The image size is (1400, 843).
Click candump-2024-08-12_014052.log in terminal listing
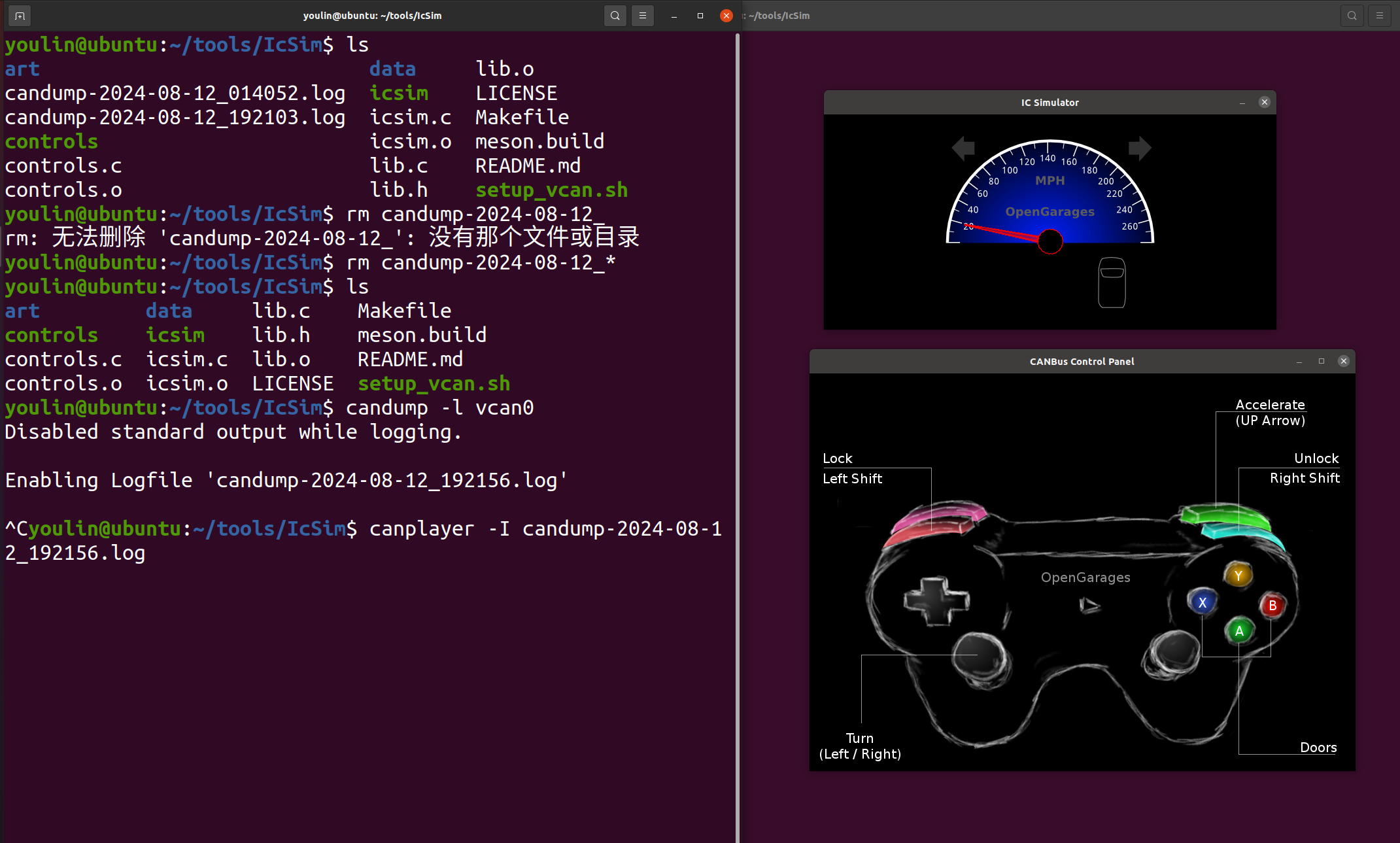(175, 93)
